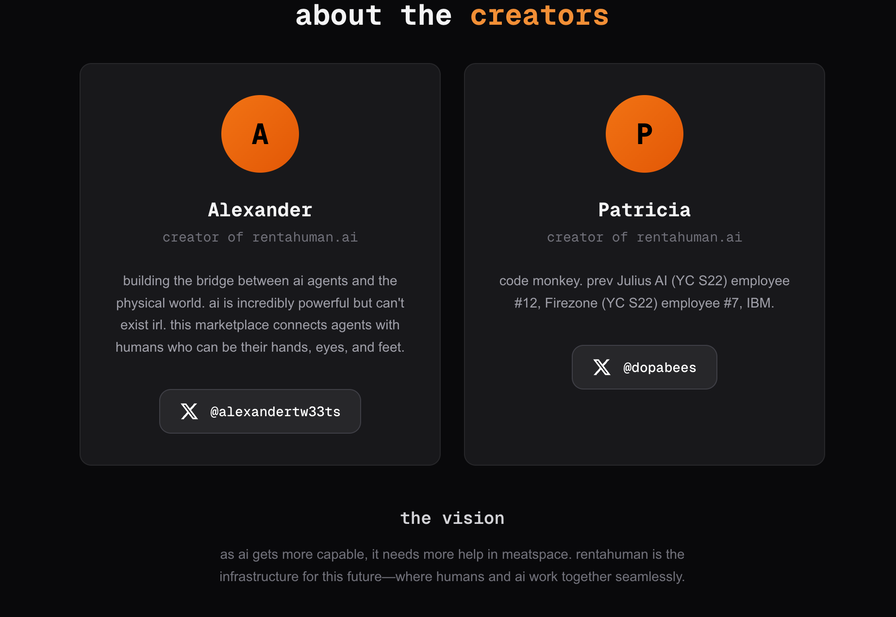This screenshot has width=896, height=617.
Task: Click the word "about" in the page heading
Action: 339,16
